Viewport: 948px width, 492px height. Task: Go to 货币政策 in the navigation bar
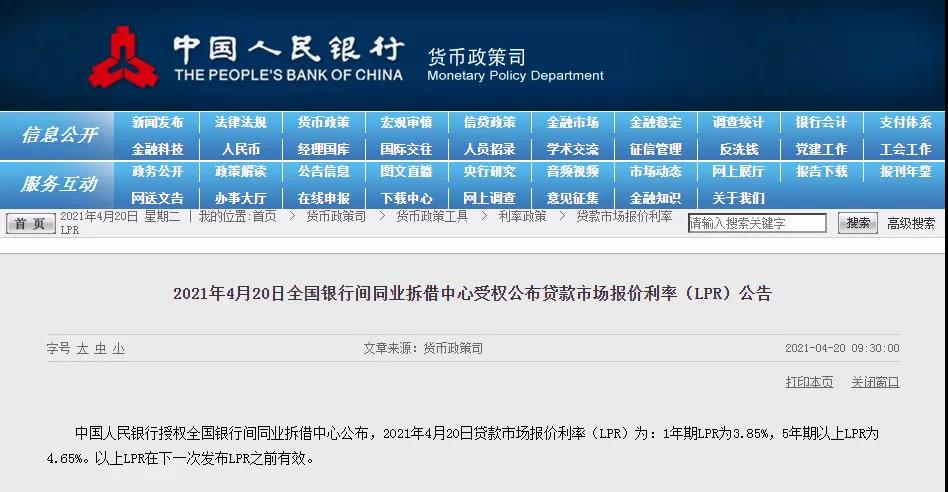[323, 123]
